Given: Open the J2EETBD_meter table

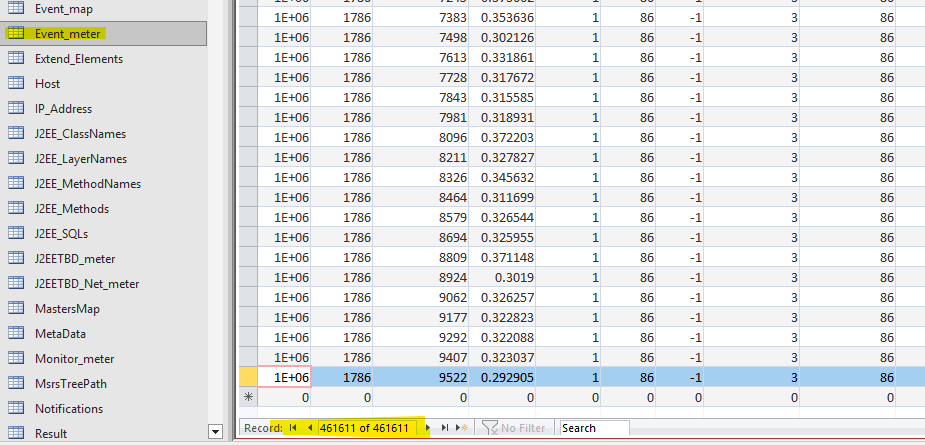Looking at the screenshot, I should point(104,259).
